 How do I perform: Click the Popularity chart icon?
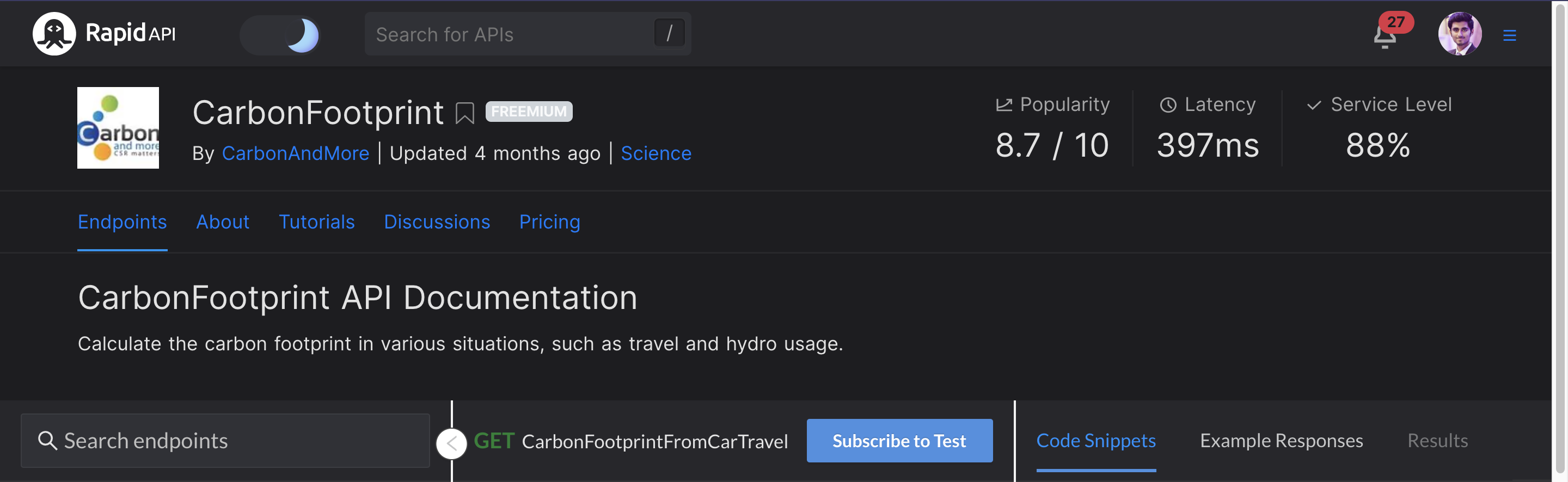1004,104
